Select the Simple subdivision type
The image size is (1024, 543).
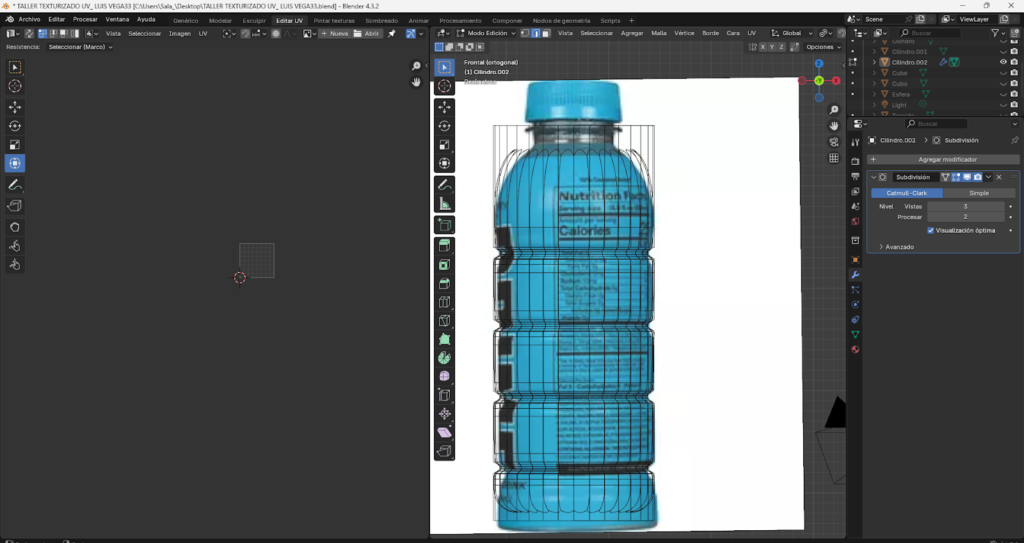tap(978, 193)
